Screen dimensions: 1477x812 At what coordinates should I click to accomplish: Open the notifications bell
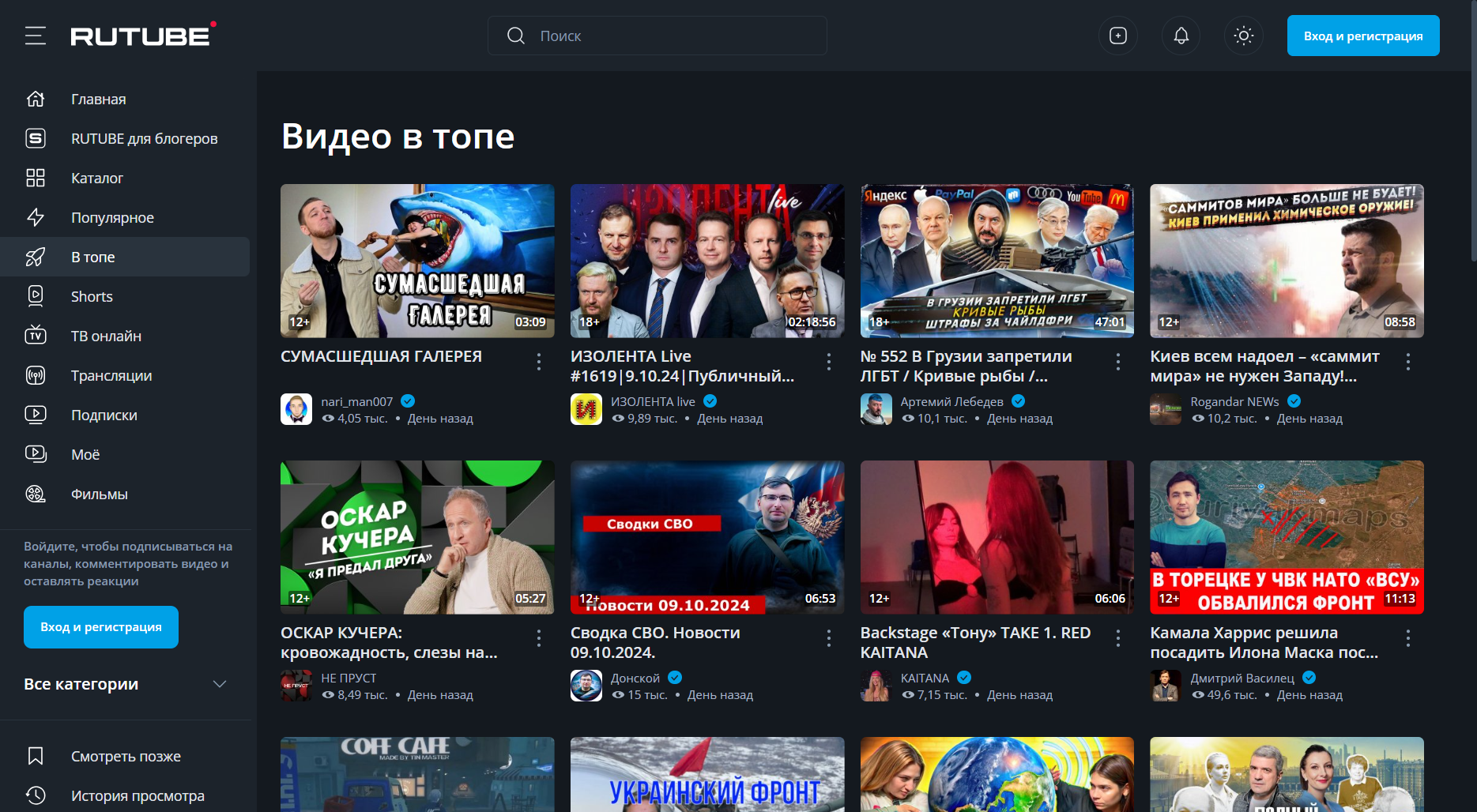tap(1181, 36)
